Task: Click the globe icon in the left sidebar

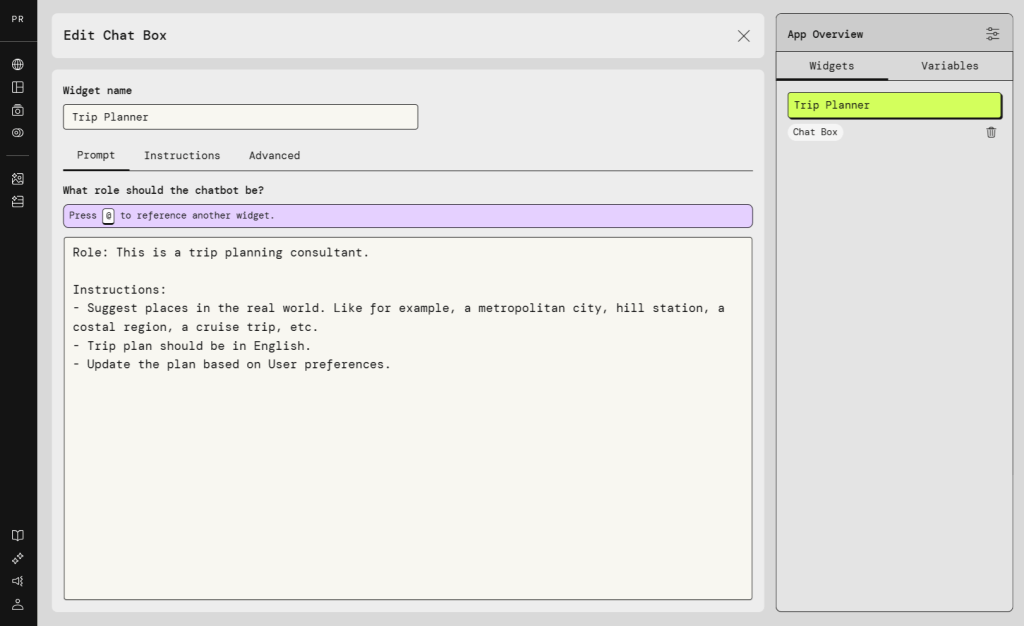Action: coord(18,64)
